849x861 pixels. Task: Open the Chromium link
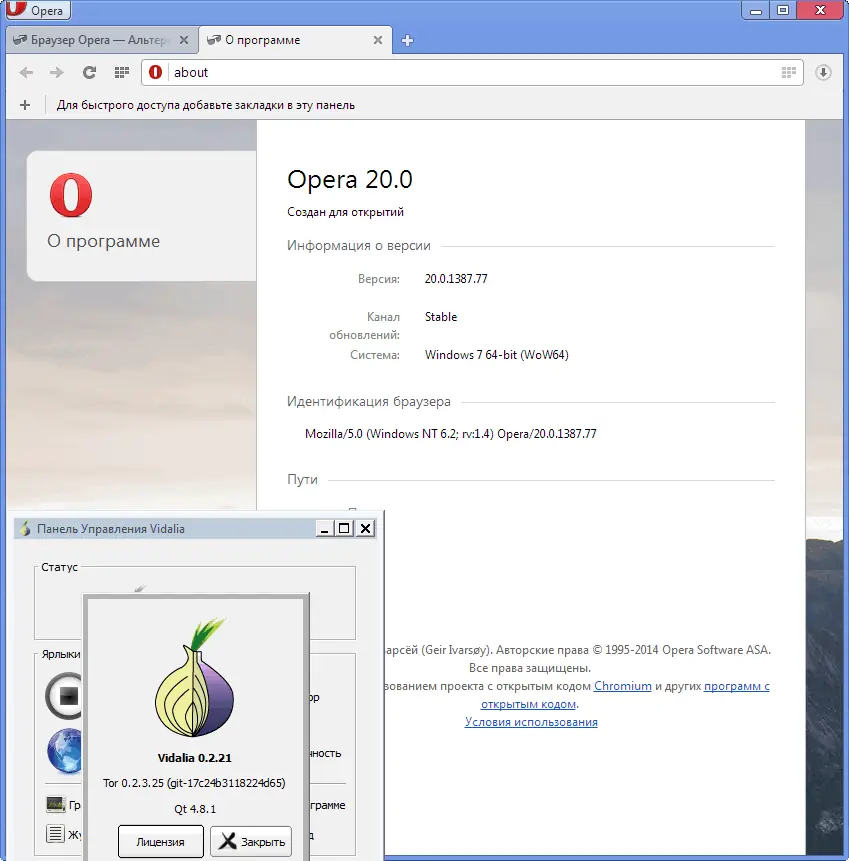(623, 686)
